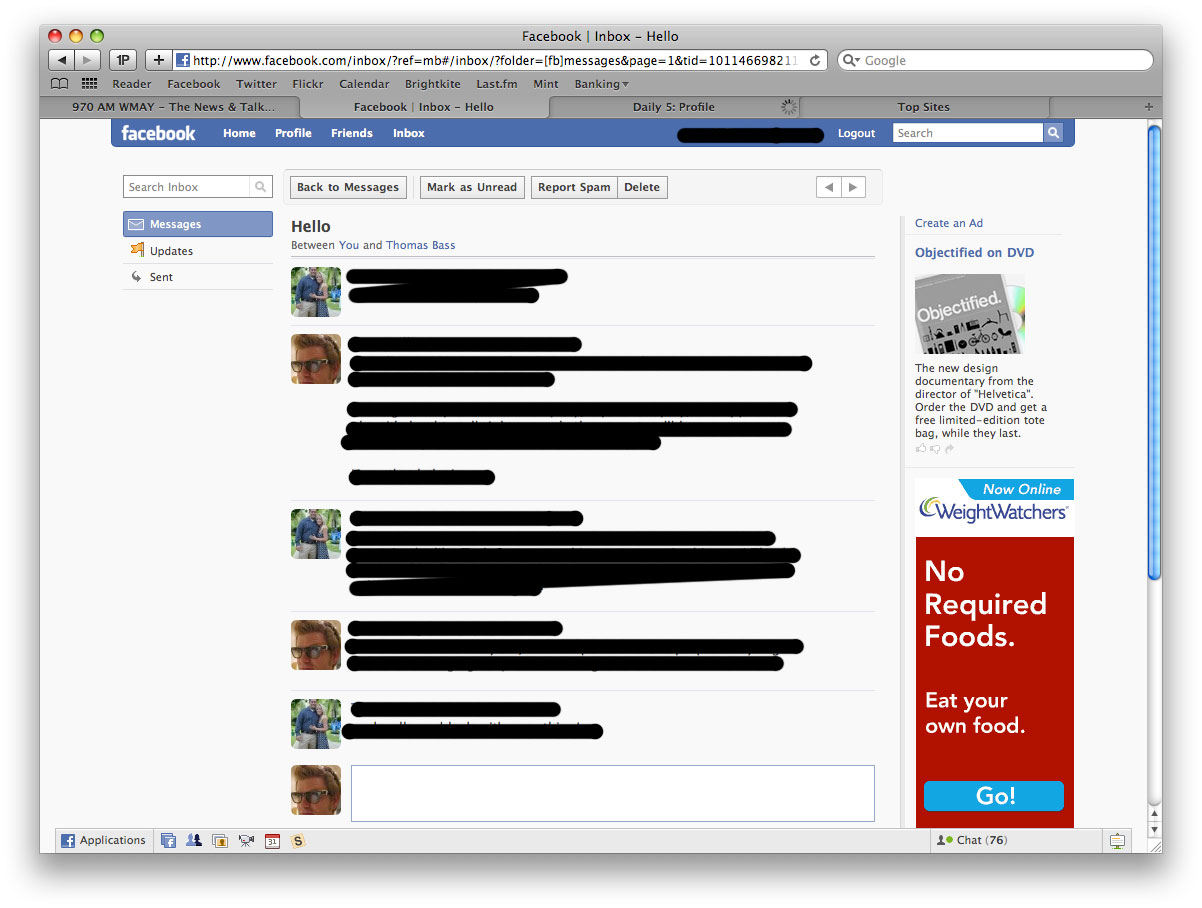Show bookmarks library book icon
The width and height of the screenshot is (1202, 908).
tap(60, 84)
